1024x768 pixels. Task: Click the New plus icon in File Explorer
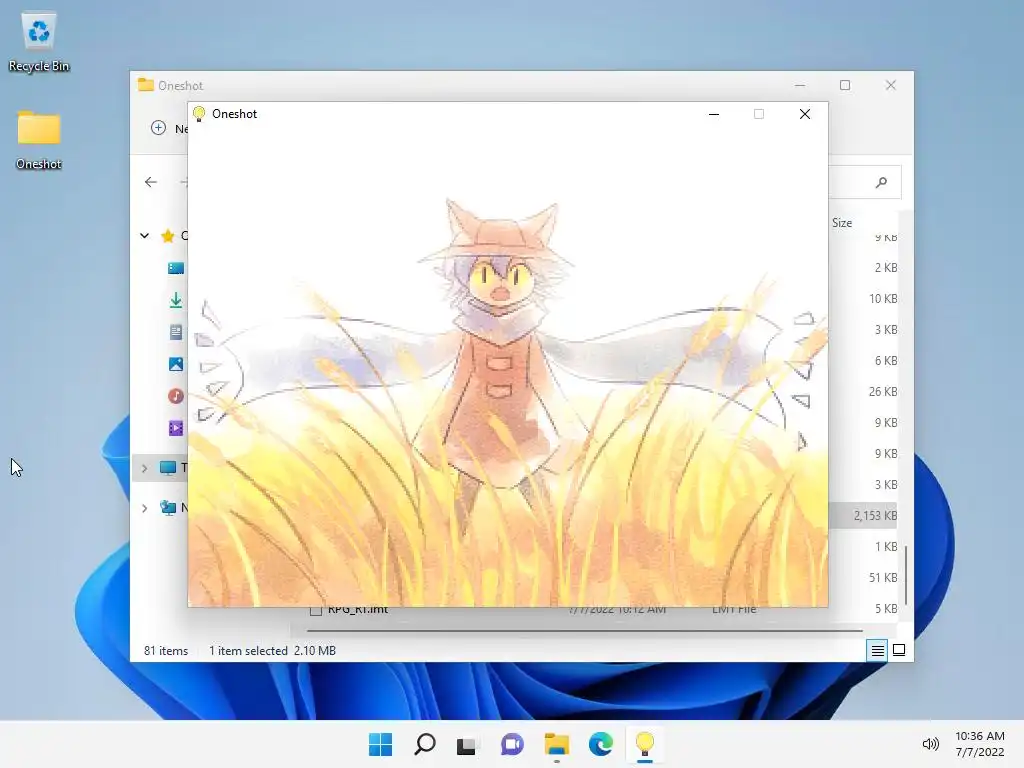(x=158, y=128)
